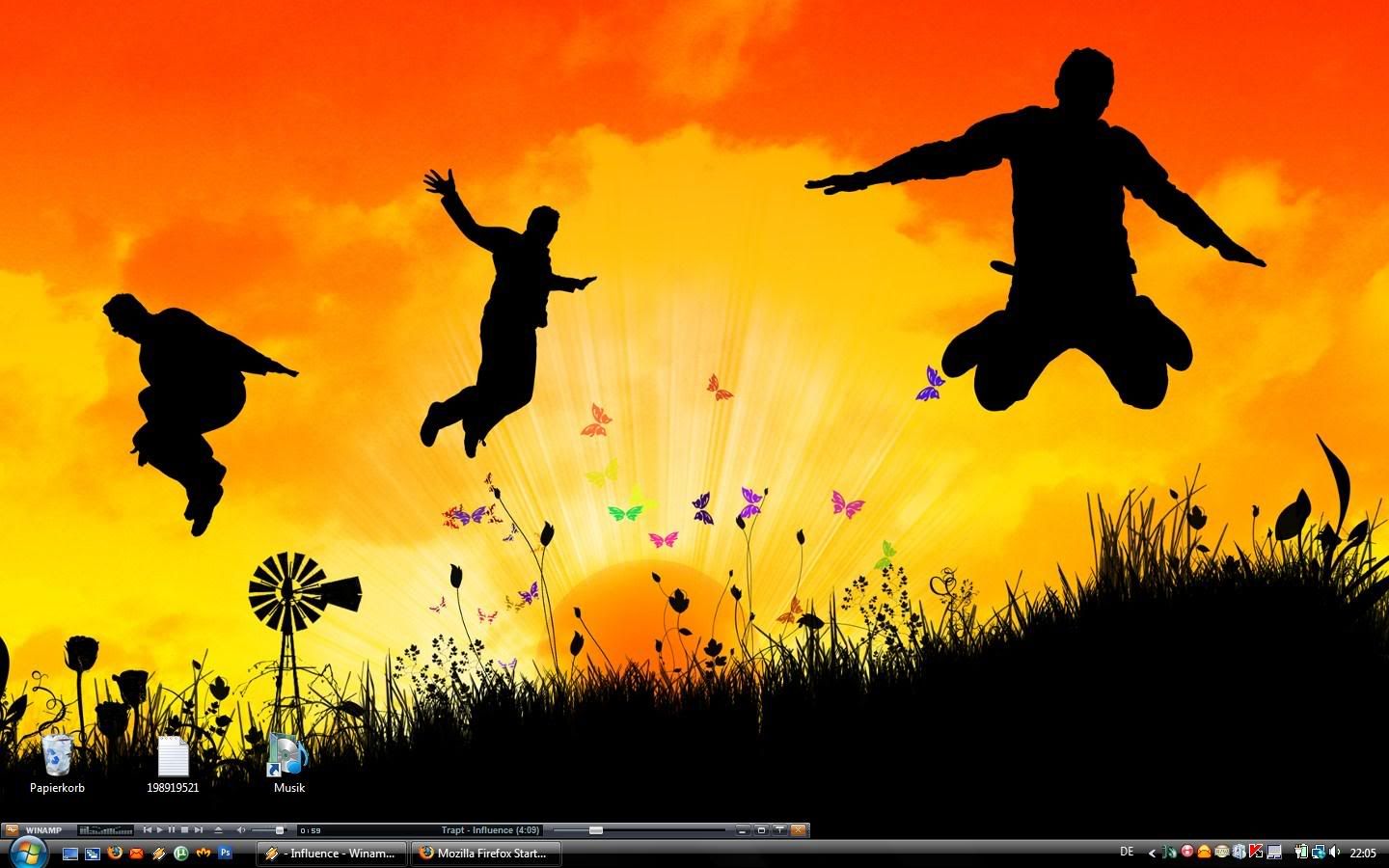Click the Firefox quick launch icon
This screenshot has width=1389, height=868.
tap(115, 853)
